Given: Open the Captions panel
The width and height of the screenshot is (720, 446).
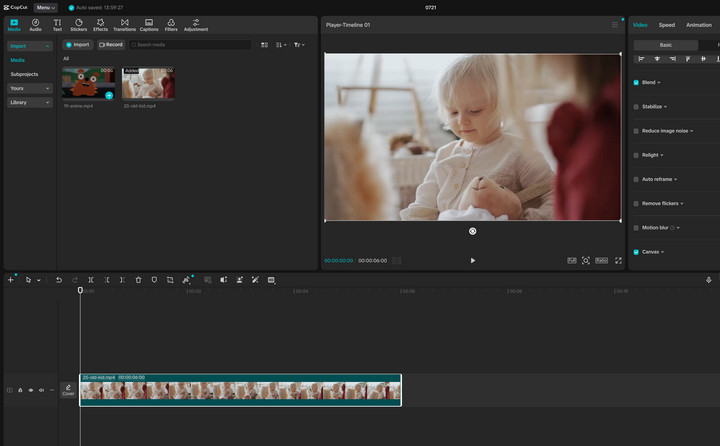Looking at the screenshot, I should [149, 25].
